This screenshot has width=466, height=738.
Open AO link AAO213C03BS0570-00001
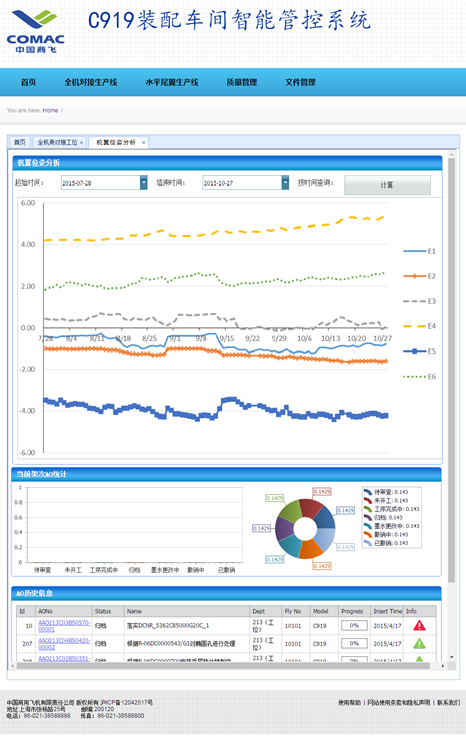click(x=64, y=626)
